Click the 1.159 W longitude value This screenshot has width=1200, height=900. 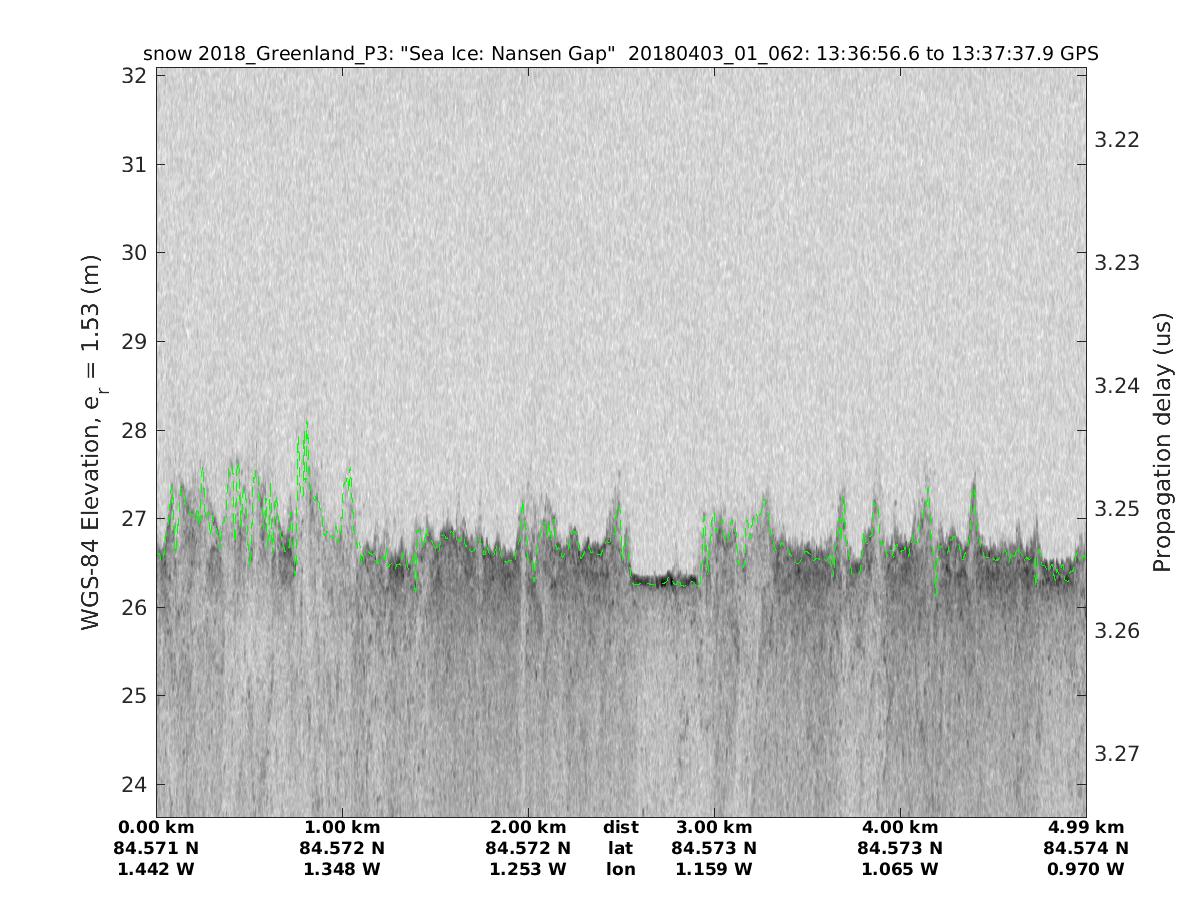pyautogui.click(x=714, y=870)
